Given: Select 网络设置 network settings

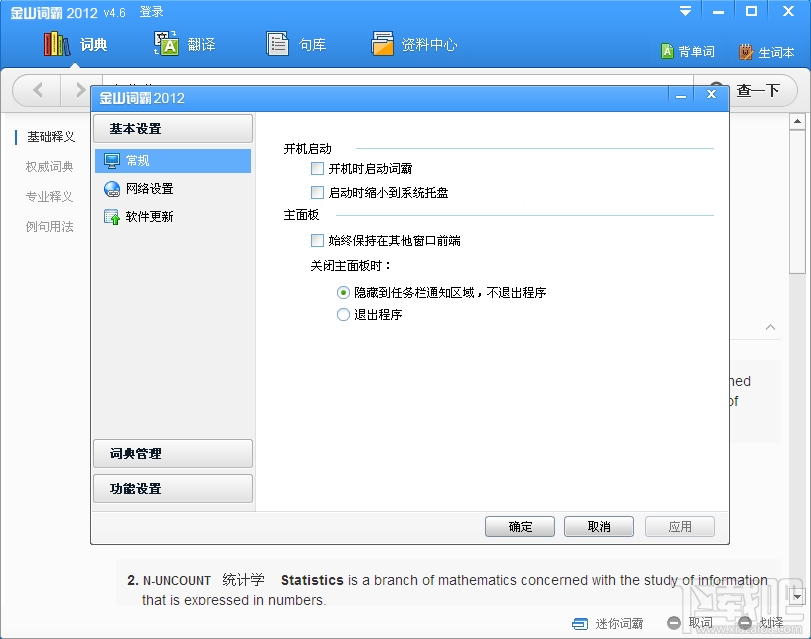Looking at the screenshot, I should tap(150, 188).
